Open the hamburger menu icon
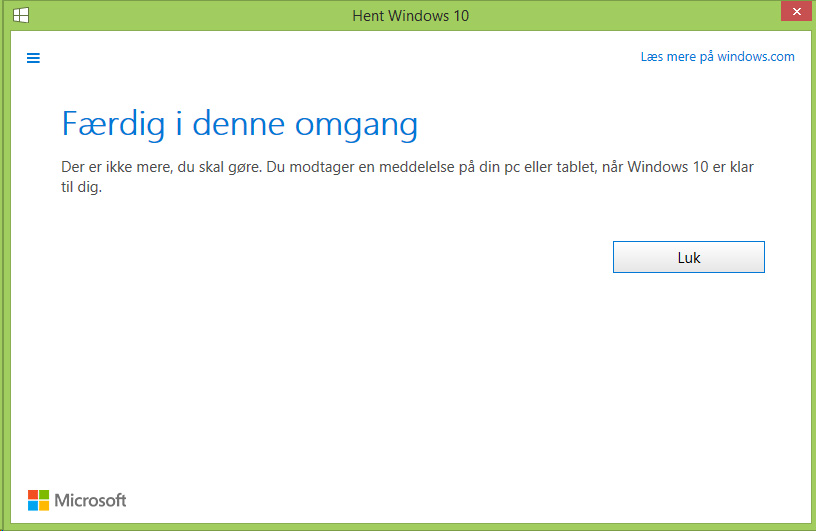 point(33,58)
